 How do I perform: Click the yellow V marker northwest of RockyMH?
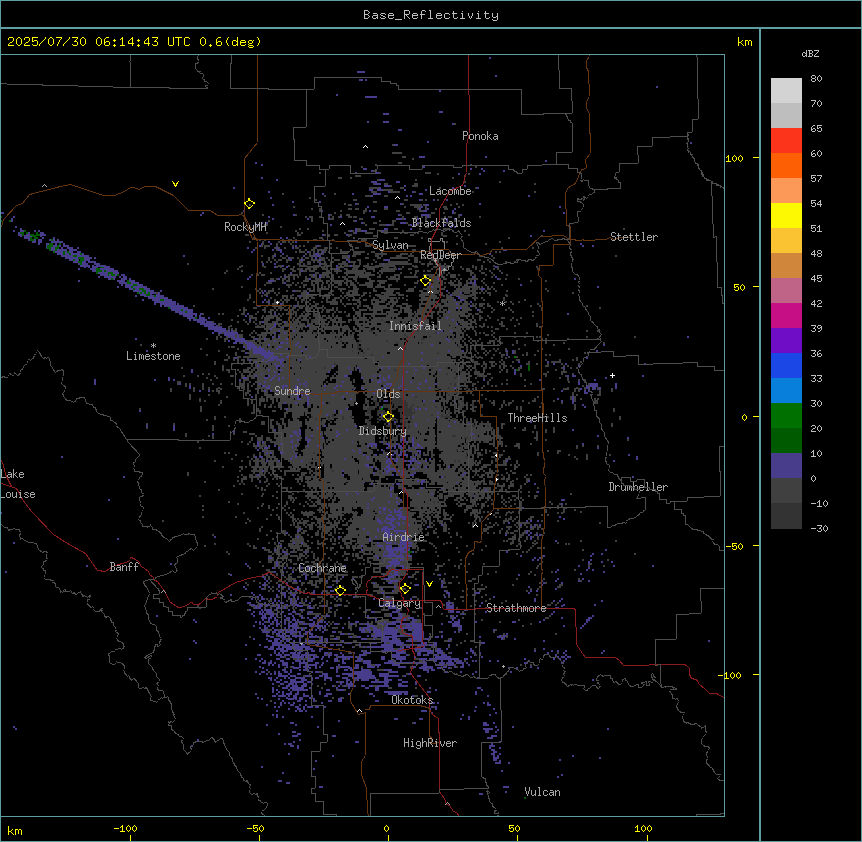(175, 184)
